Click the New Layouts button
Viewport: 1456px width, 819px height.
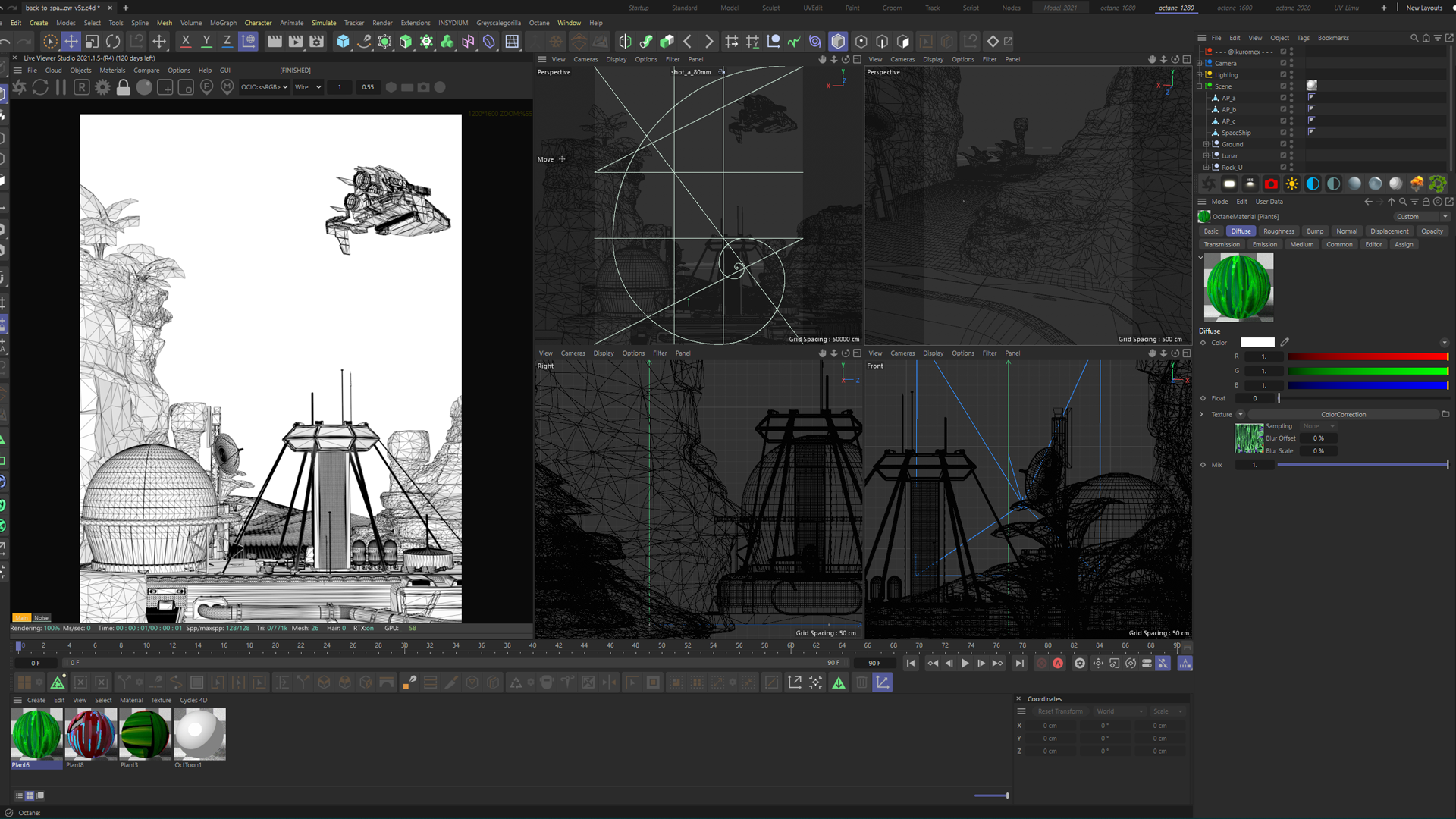tap(1424, 8)
